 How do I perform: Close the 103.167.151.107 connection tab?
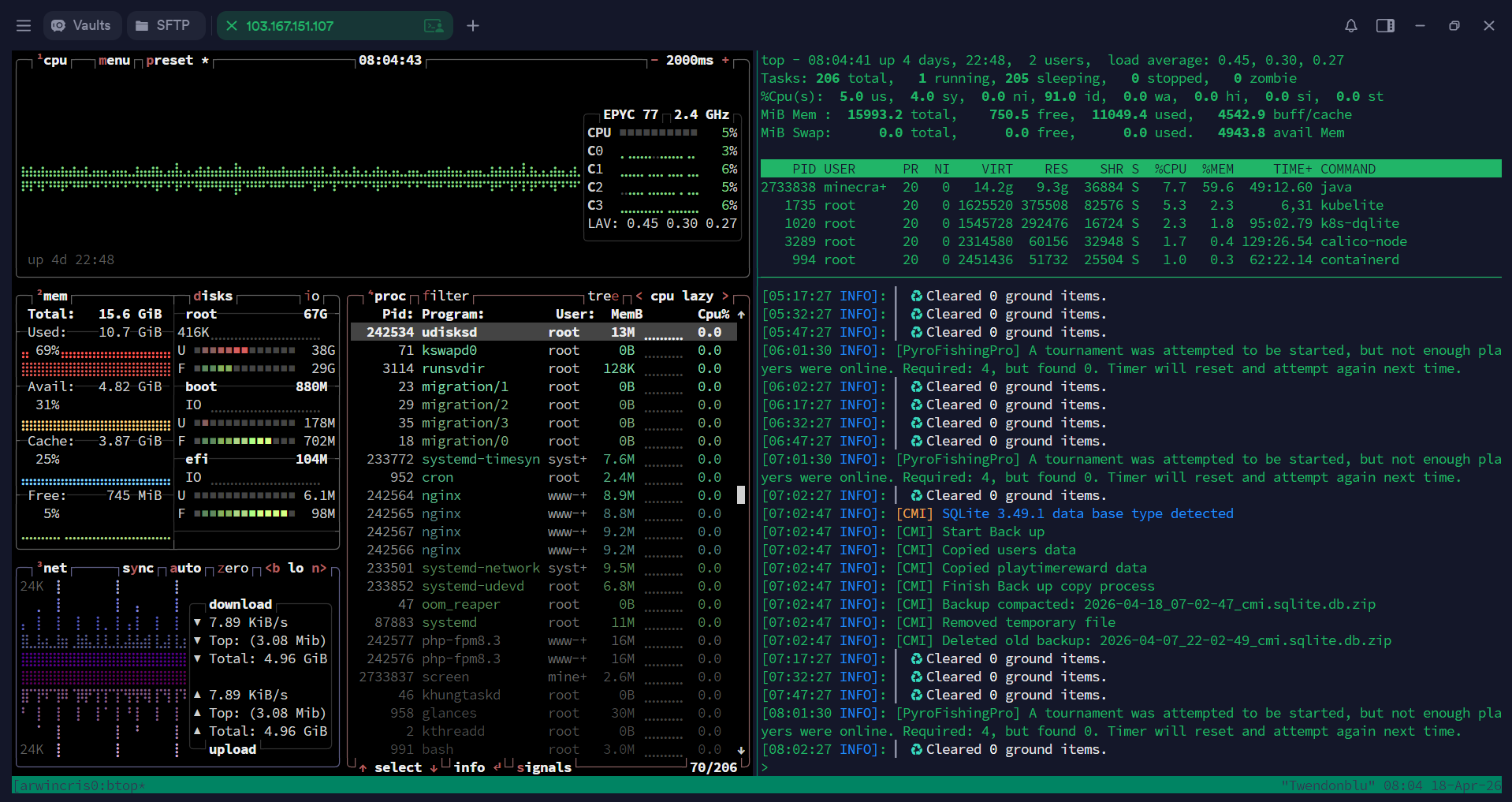(232, 26)
